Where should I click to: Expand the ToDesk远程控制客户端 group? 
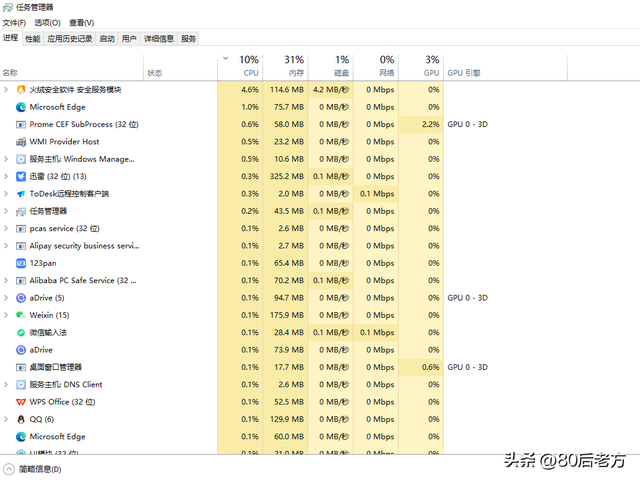[x=6, y=193]
